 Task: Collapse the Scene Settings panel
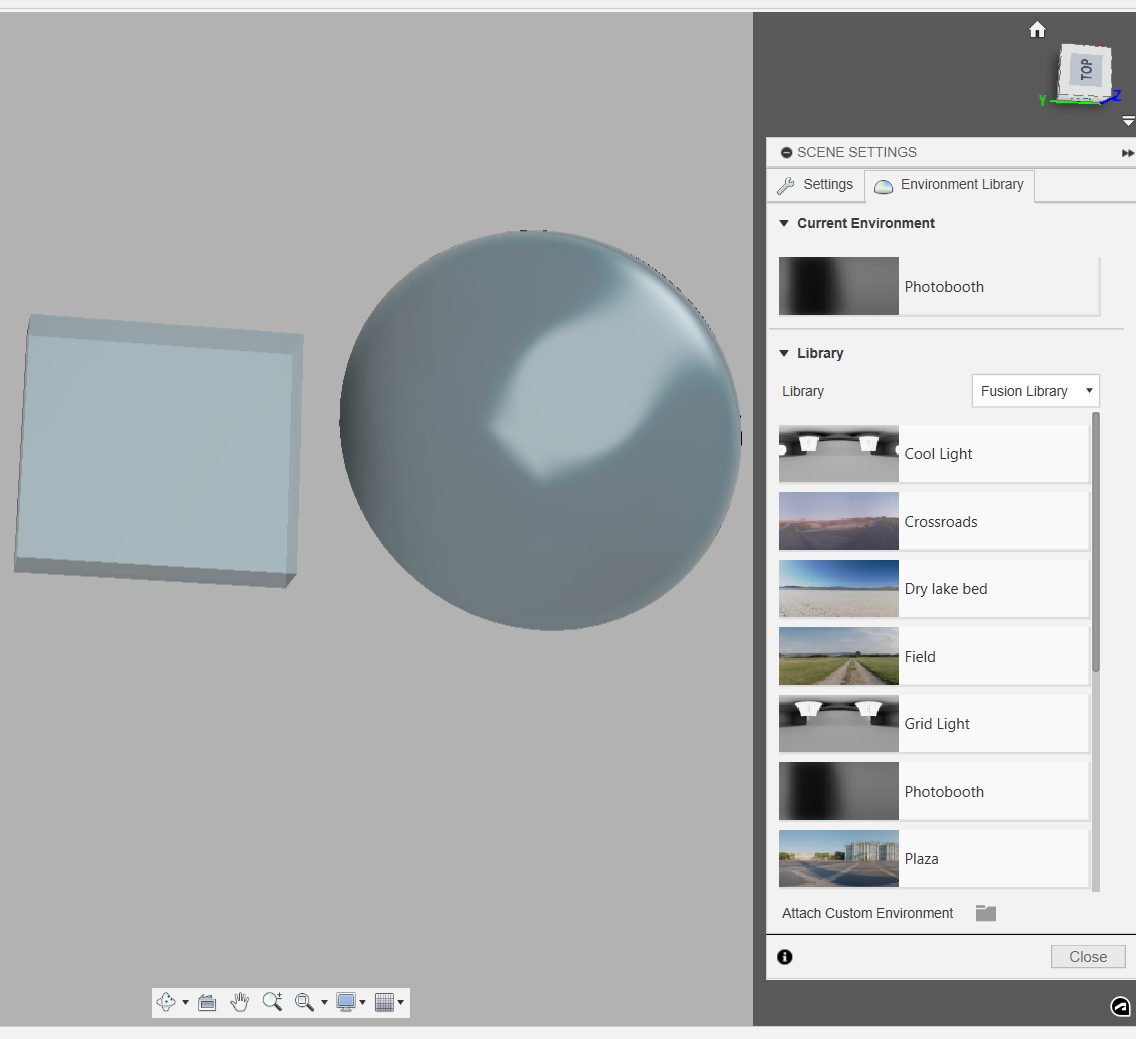pos(785,152)
